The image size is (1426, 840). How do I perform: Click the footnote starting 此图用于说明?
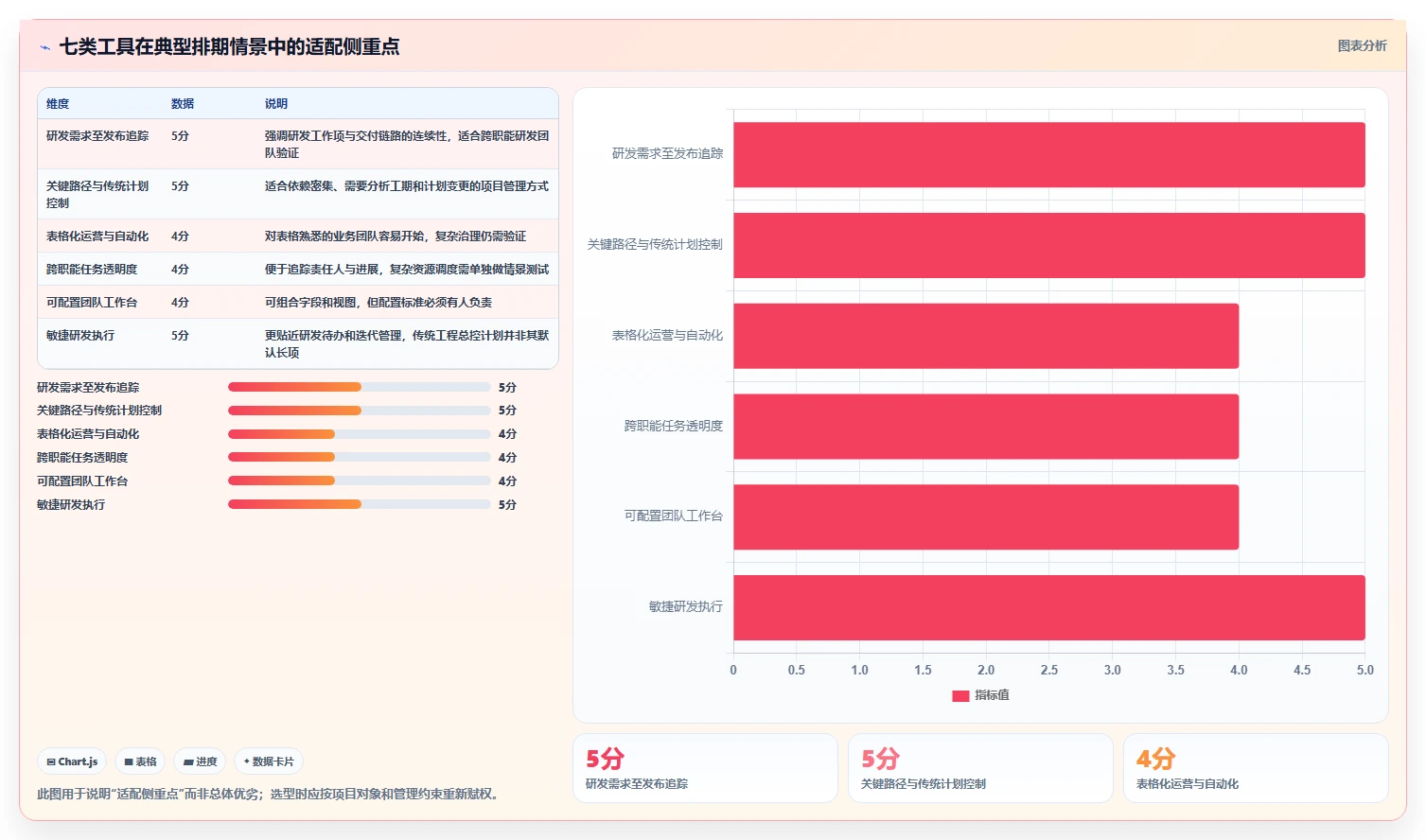tap(268, 794)
